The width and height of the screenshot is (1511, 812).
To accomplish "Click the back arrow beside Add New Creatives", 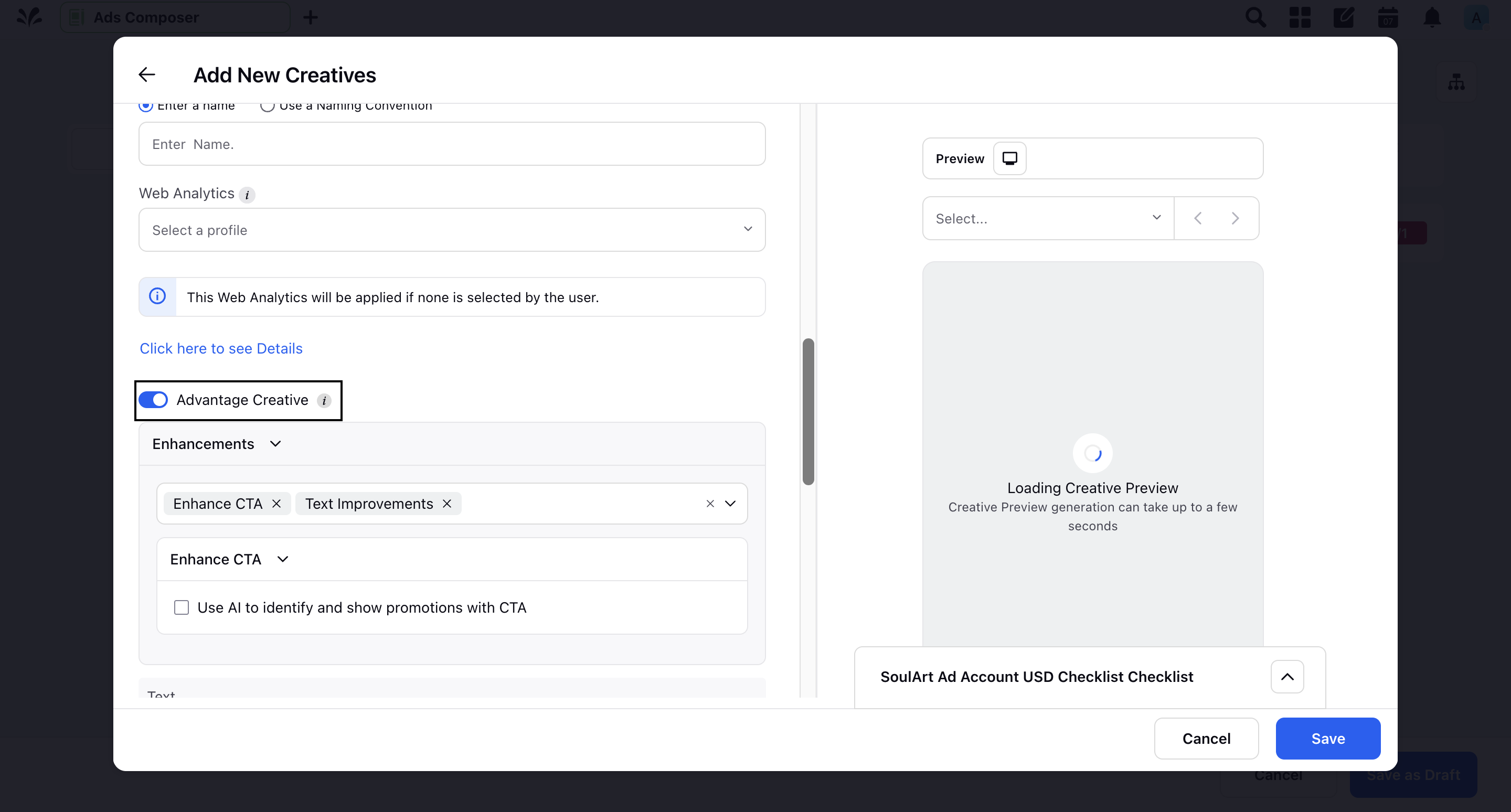I will 147,74.
